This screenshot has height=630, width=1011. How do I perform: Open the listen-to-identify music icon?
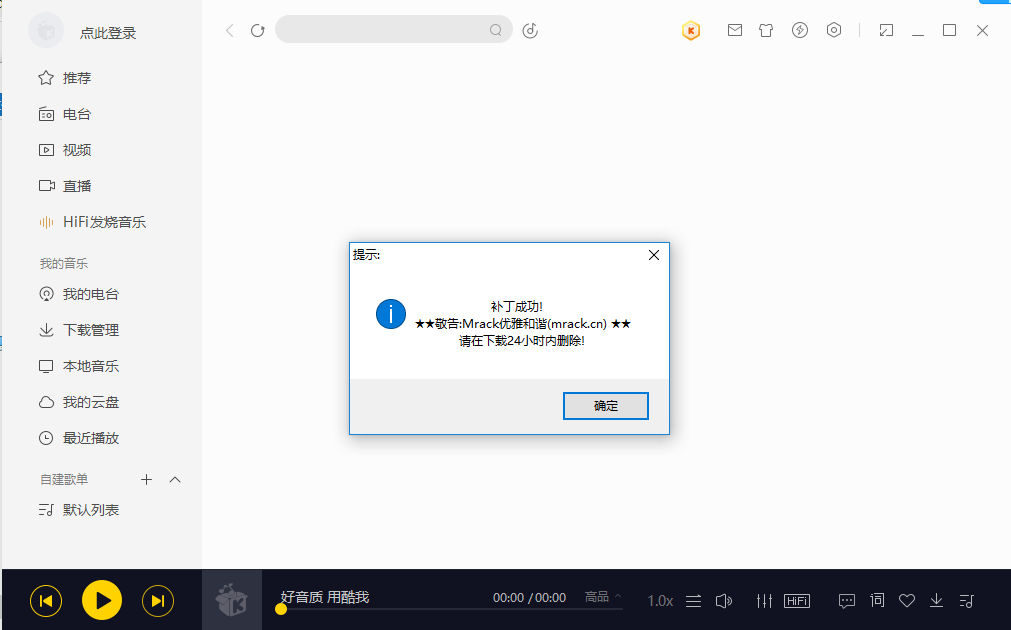click(530, 30)
